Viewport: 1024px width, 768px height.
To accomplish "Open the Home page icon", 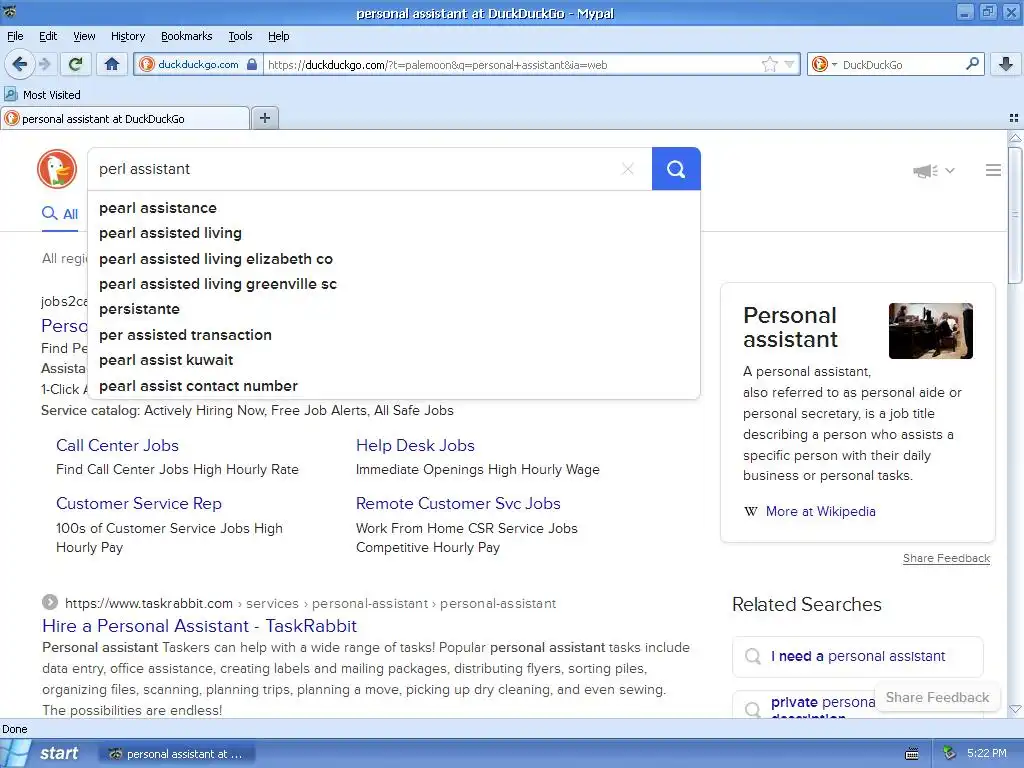I will click(112, 64).
